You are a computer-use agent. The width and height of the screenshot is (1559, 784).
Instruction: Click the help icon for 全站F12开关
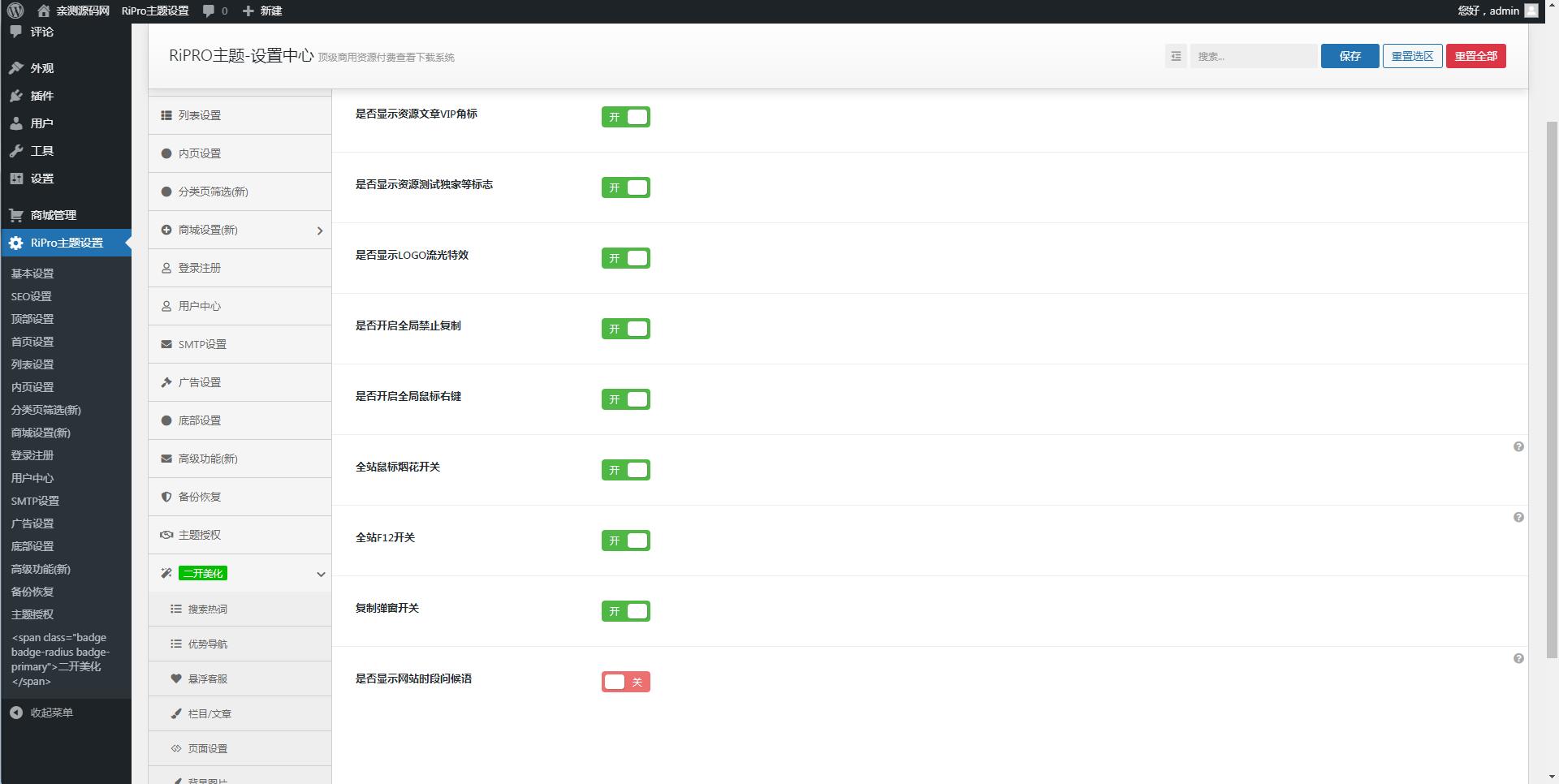click(x=1518, y=518)
